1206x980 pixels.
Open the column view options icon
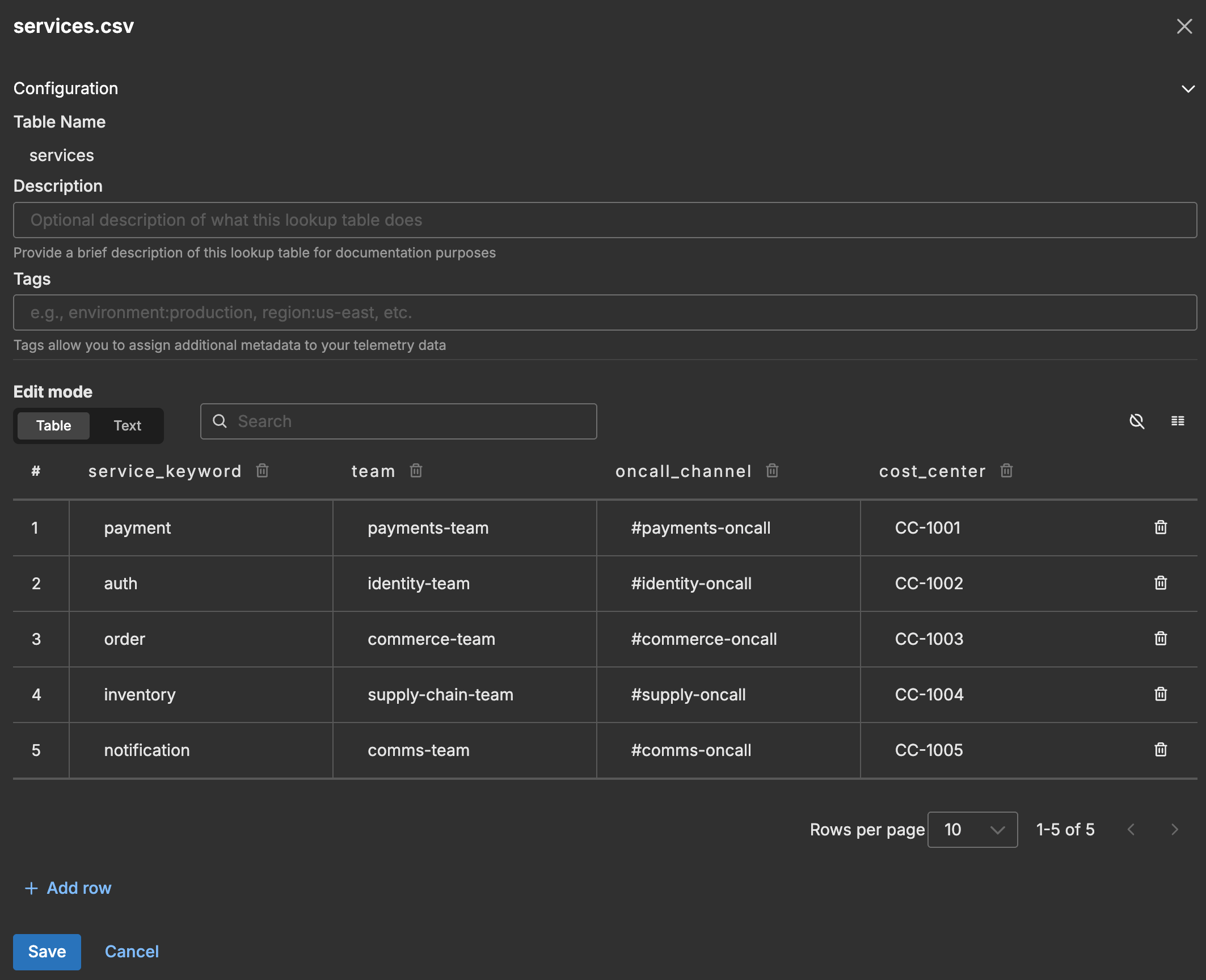tap(1178, 421)
